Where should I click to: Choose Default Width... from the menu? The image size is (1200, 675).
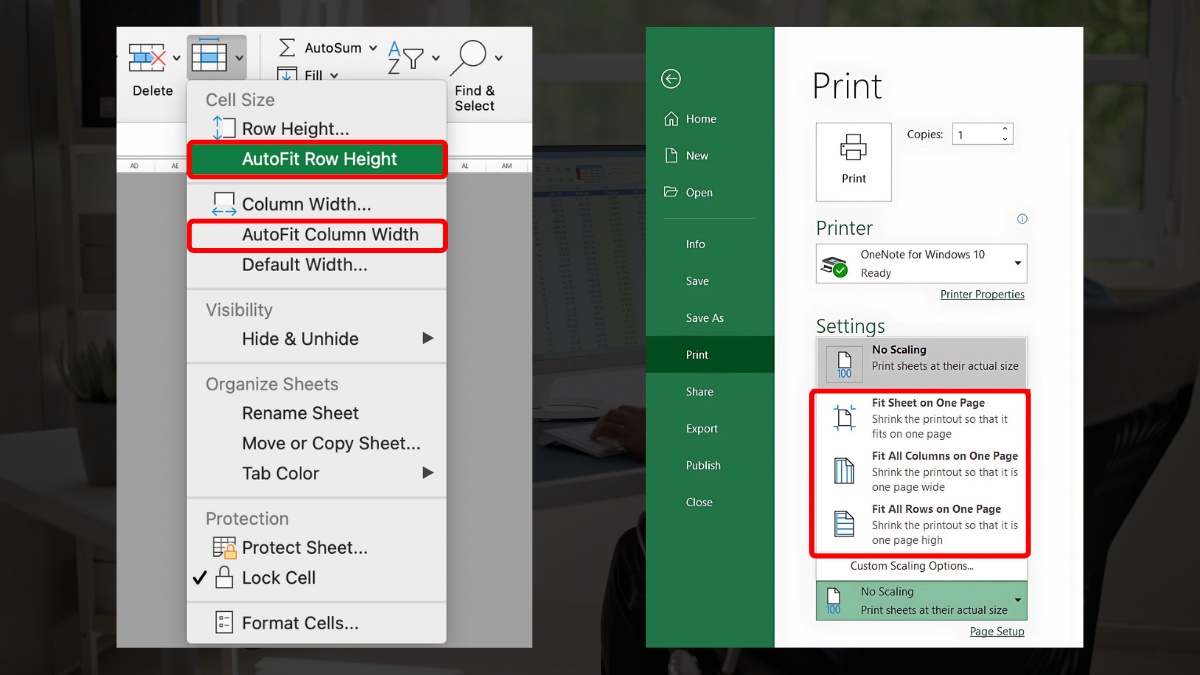point(317,265)
